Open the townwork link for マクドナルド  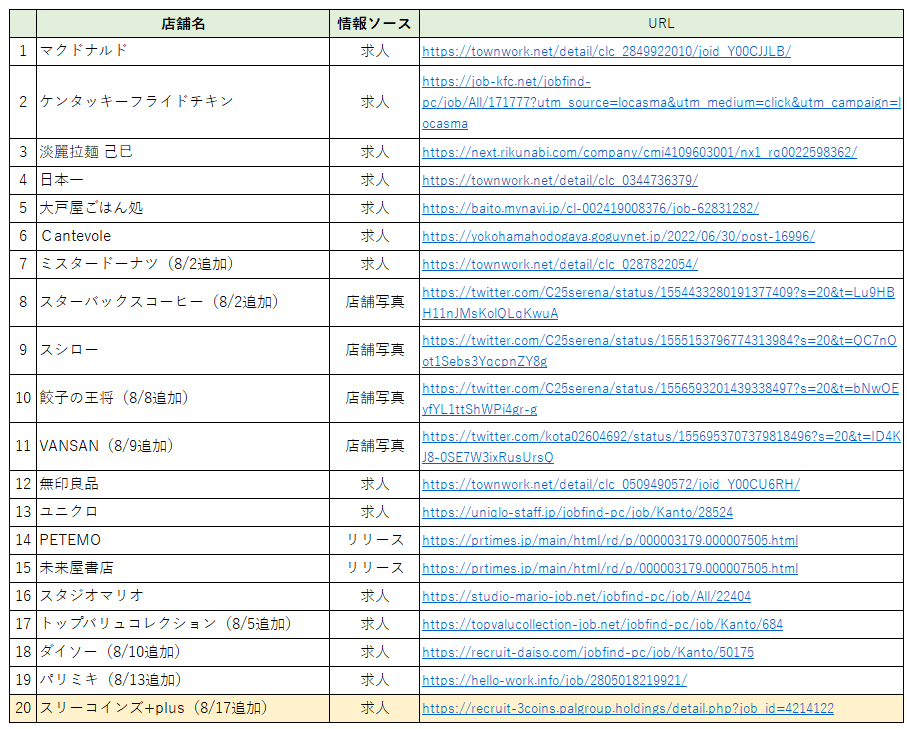[x=606, y=51]
